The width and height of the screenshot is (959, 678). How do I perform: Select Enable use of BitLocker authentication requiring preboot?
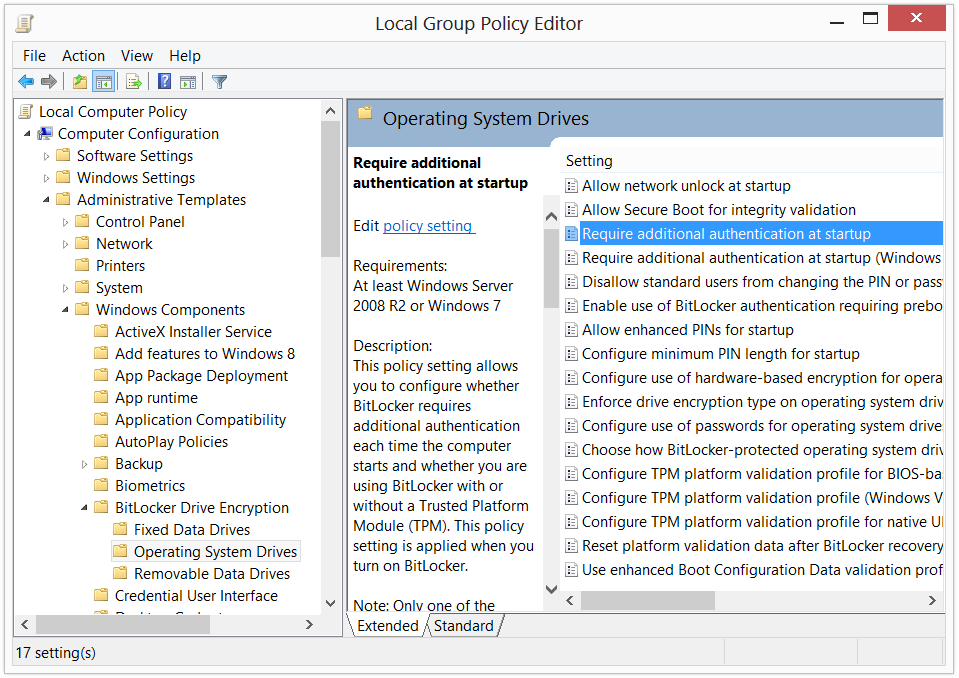coord(754,306)
